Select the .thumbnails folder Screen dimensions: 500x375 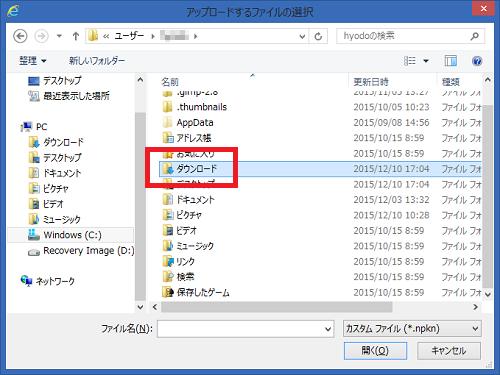(x=195, y=107)
